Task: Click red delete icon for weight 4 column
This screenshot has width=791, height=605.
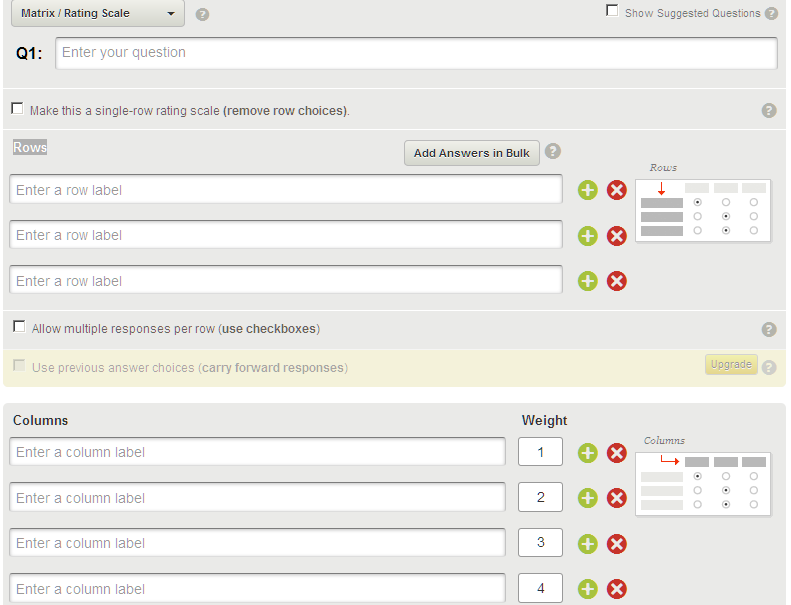Action: pos(617,589)
